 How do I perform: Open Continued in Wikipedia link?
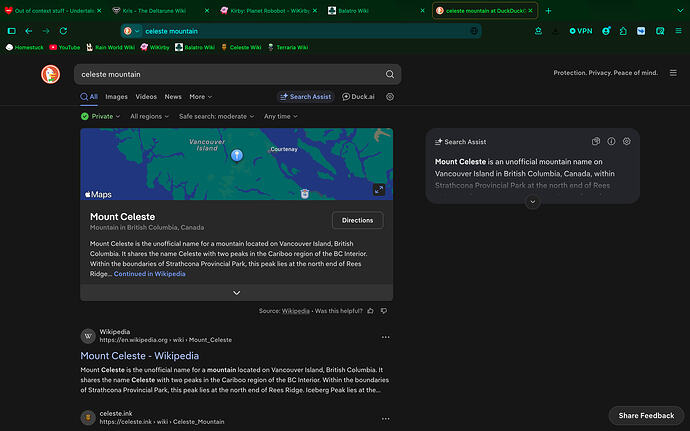click(150, 274)
